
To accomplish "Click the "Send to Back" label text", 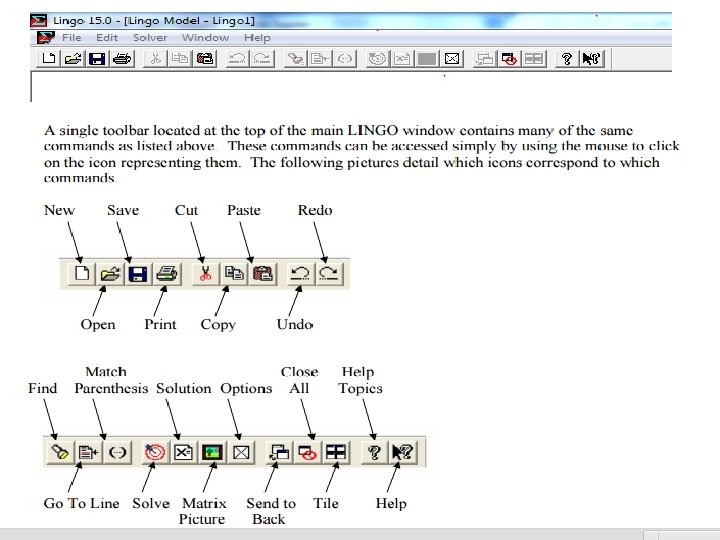I will pyautogui.click(x=270, y=511).
